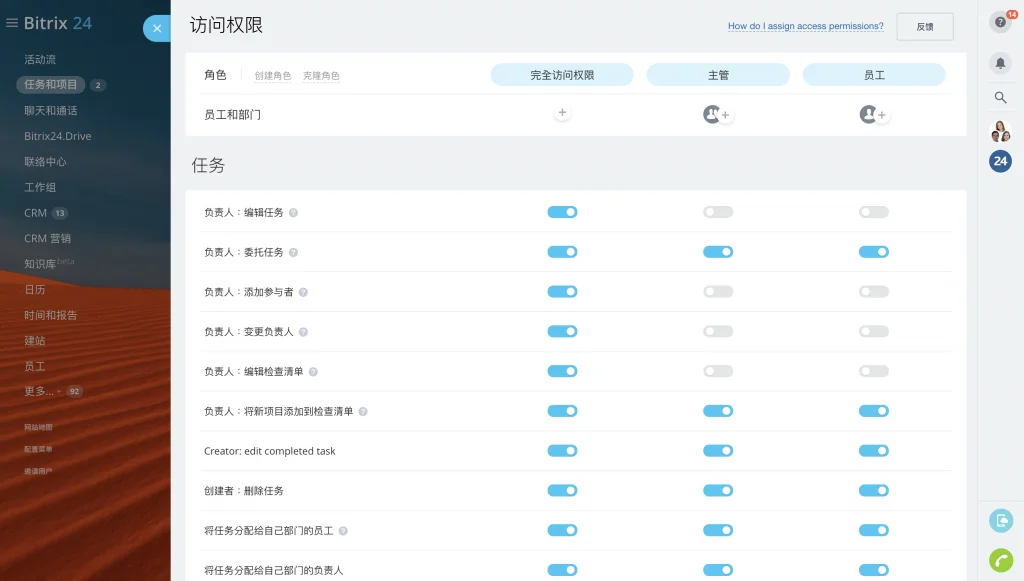
Task: Open 时间和报告 in the sidebar
Action: pos(51,315)
